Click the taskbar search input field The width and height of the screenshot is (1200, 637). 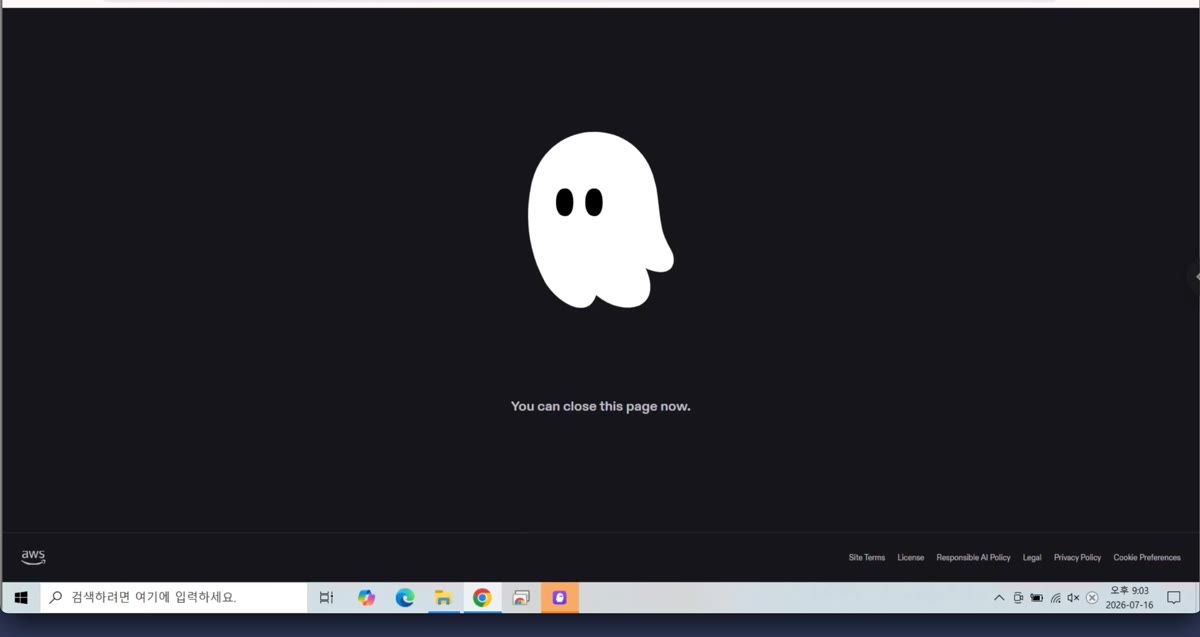(174, 598)
